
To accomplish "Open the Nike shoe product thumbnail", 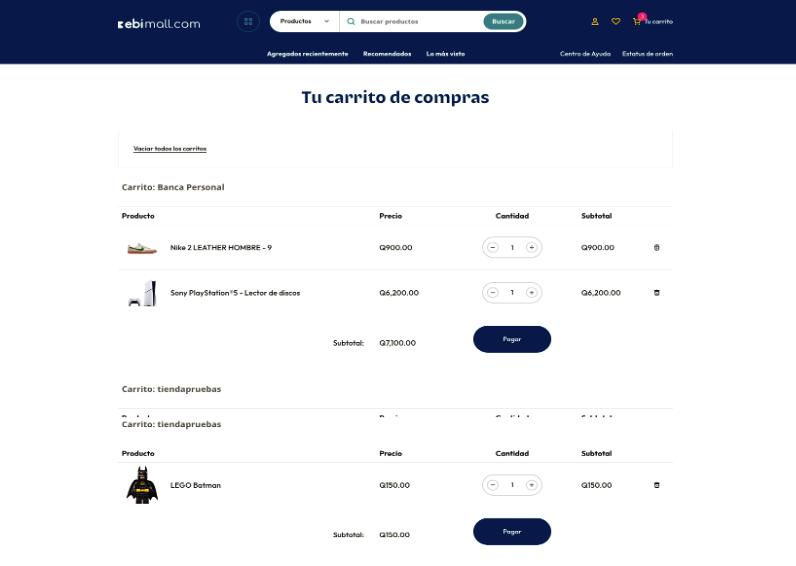I will coord(142,248).
